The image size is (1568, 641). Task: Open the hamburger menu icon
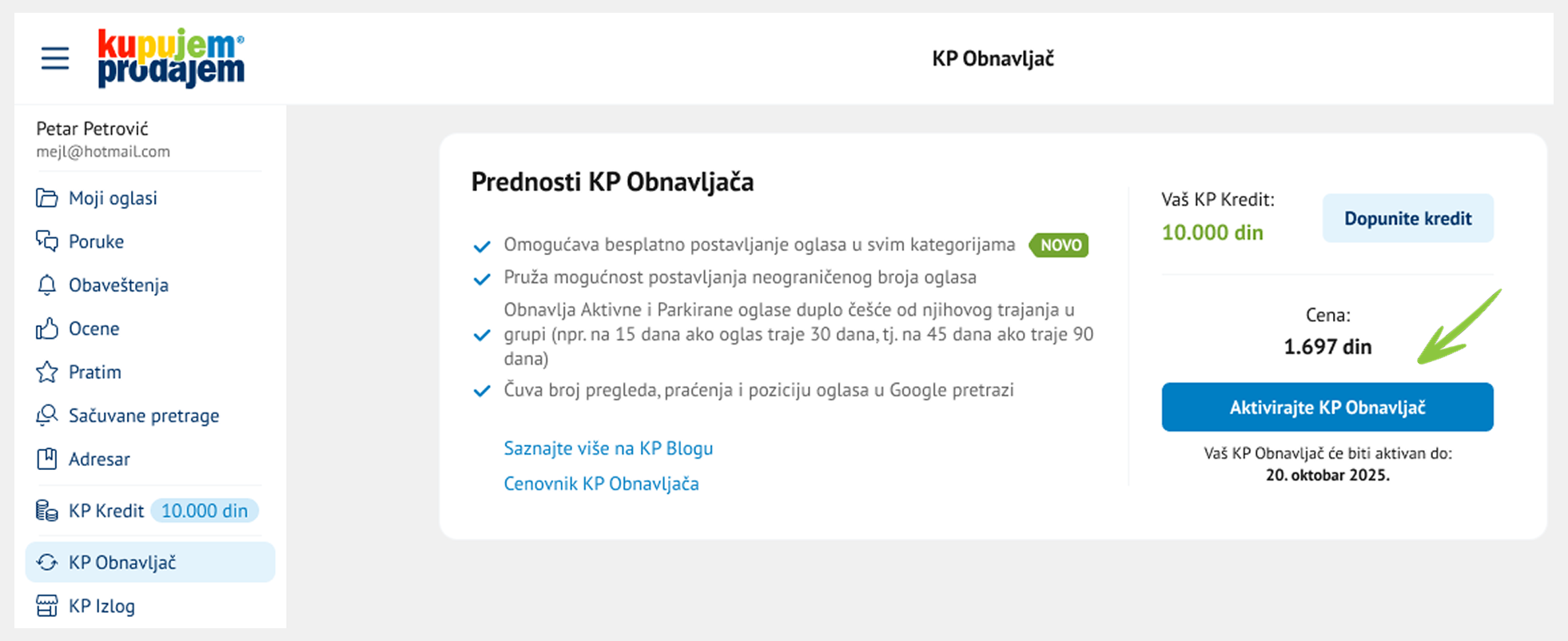[55, 58]
